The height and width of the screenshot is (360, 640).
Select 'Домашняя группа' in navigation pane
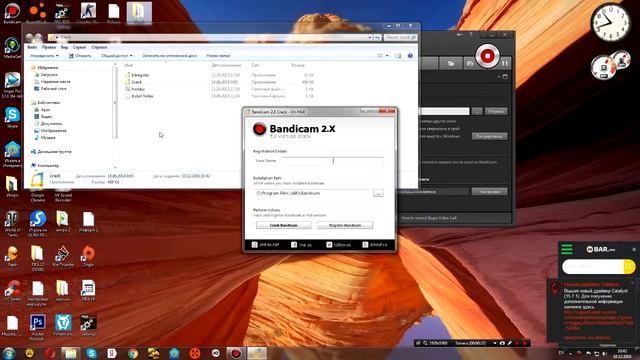54,151
